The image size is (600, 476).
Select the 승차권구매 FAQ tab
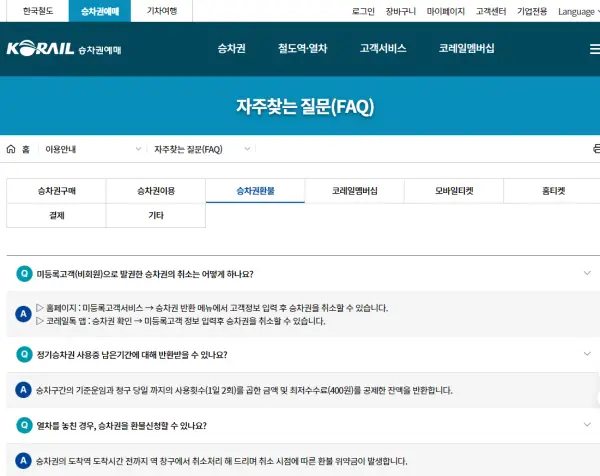[56, 191]
